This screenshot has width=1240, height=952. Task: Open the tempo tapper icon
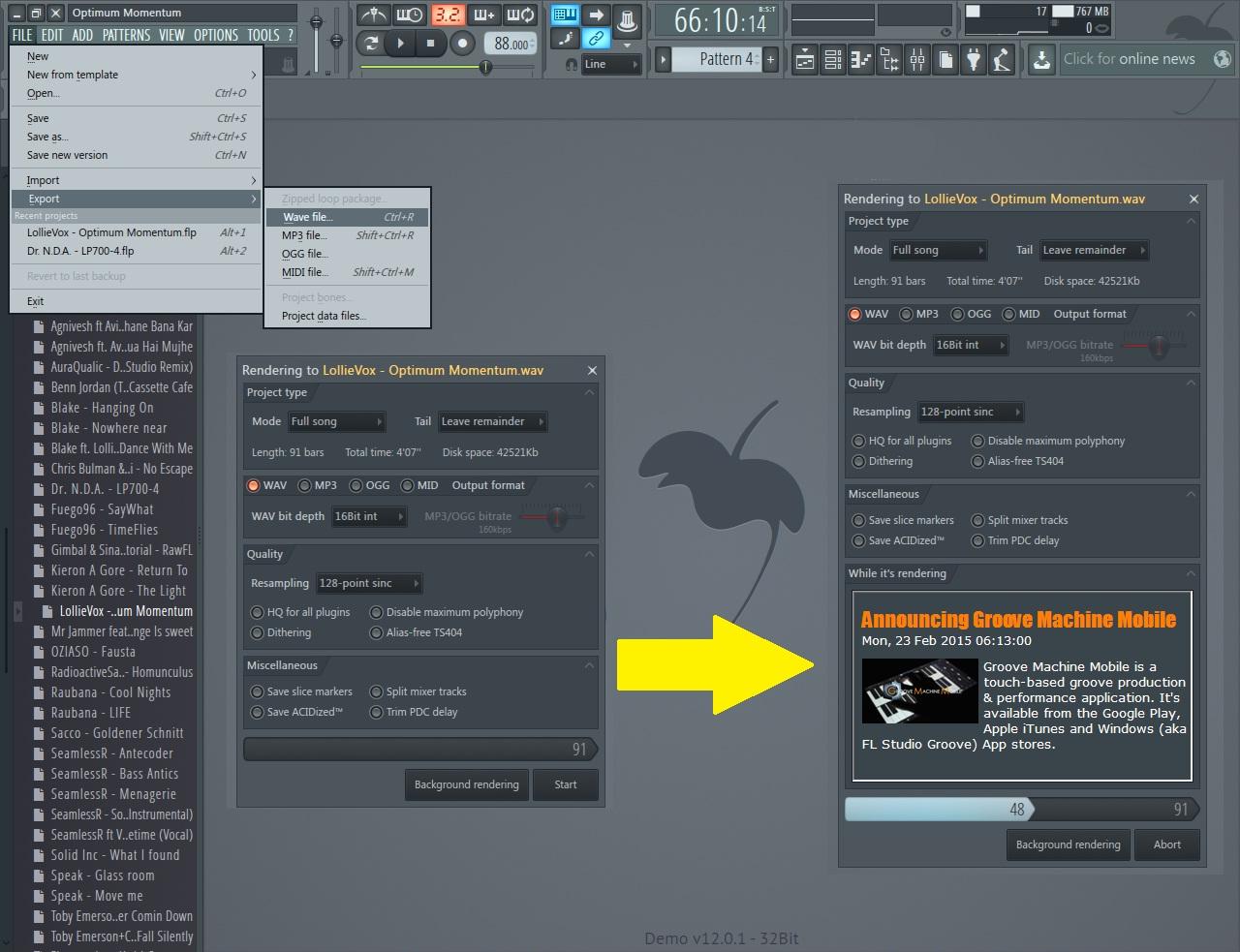click(x=1002, y=60)
